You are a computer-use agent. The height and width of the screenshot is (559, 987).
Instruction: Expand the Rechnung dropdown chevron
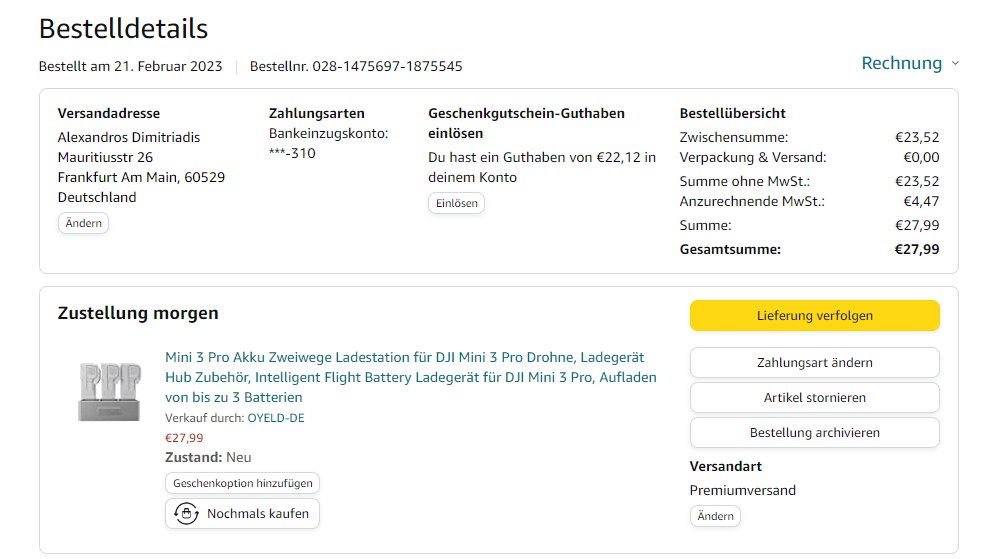tap(955, 64)
